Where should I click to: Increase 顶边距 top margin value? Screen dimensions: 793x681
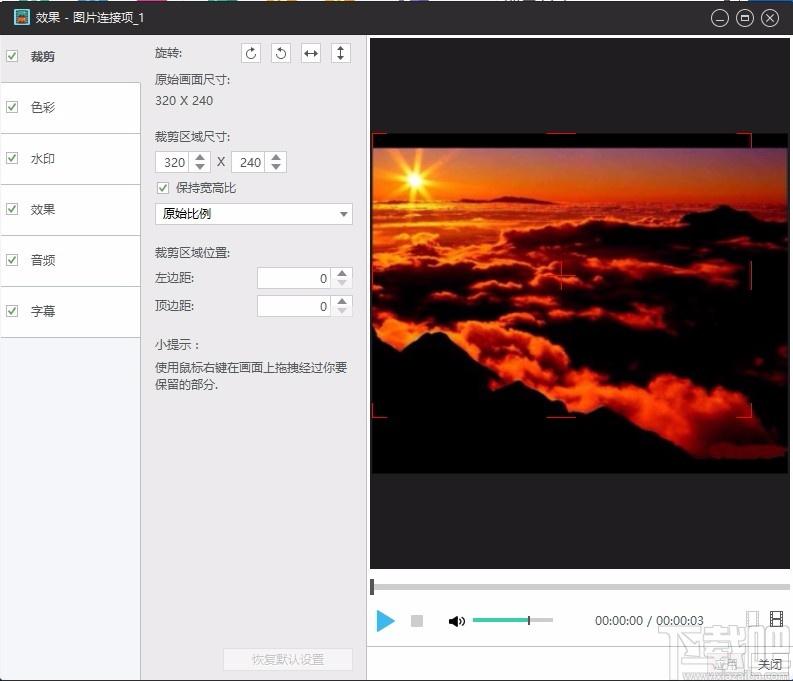click(x=342, y=301)
